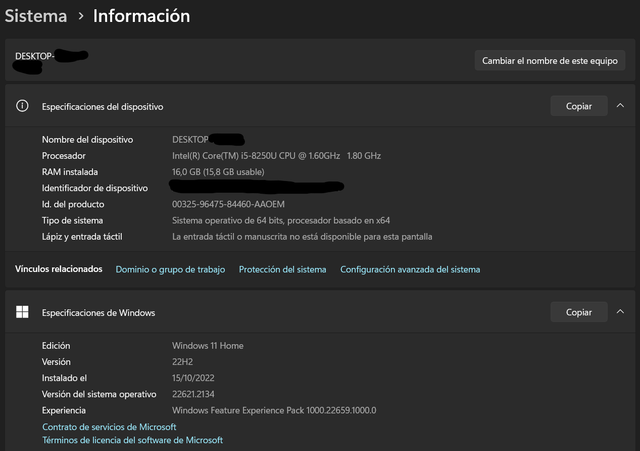Click the Tipo de sistema label
The height and width of the screenshot is (451, 640).
[72, 221]
